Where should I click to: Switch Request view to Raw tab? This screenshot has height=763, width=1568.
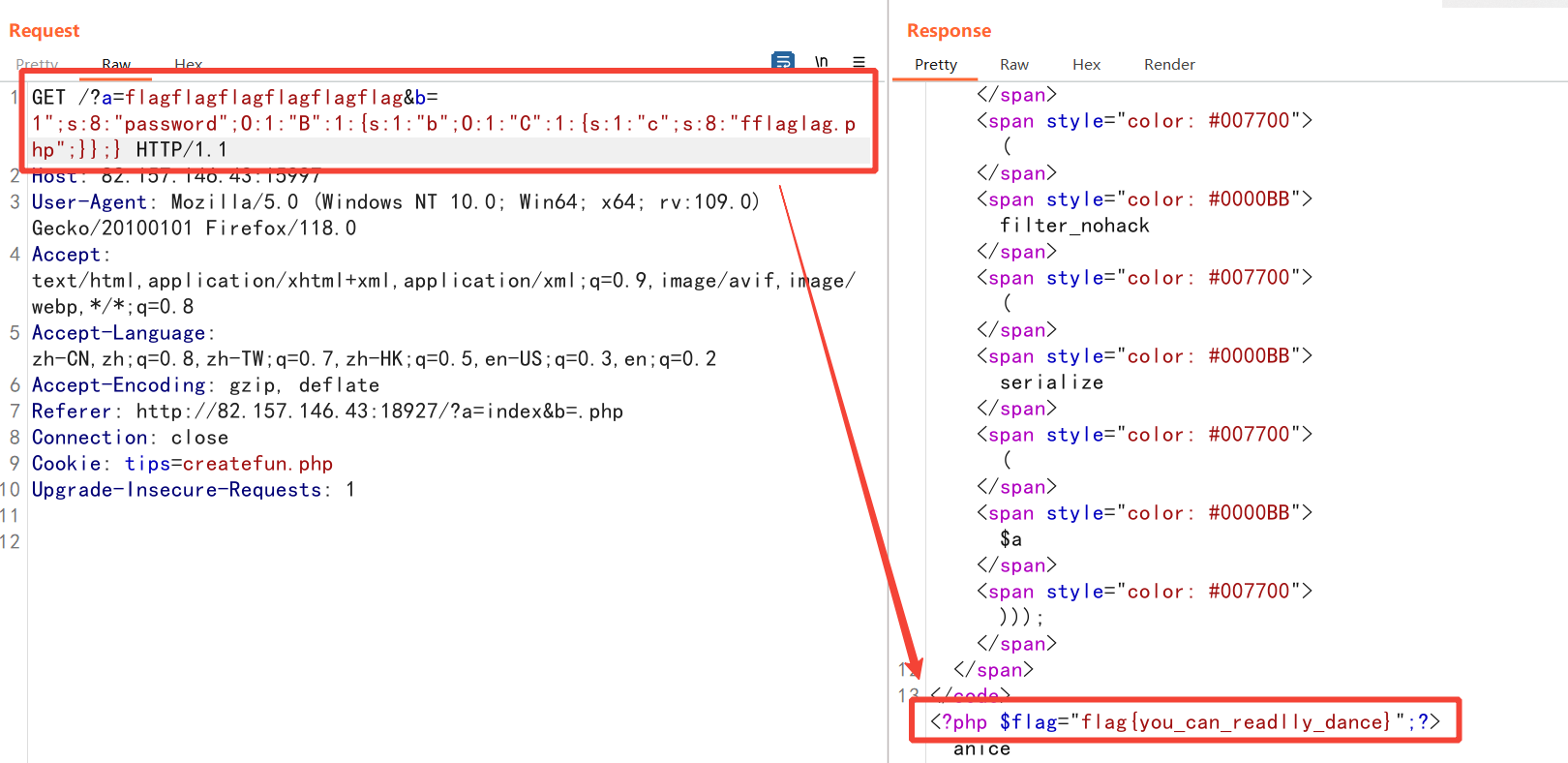tap(116, 64)
